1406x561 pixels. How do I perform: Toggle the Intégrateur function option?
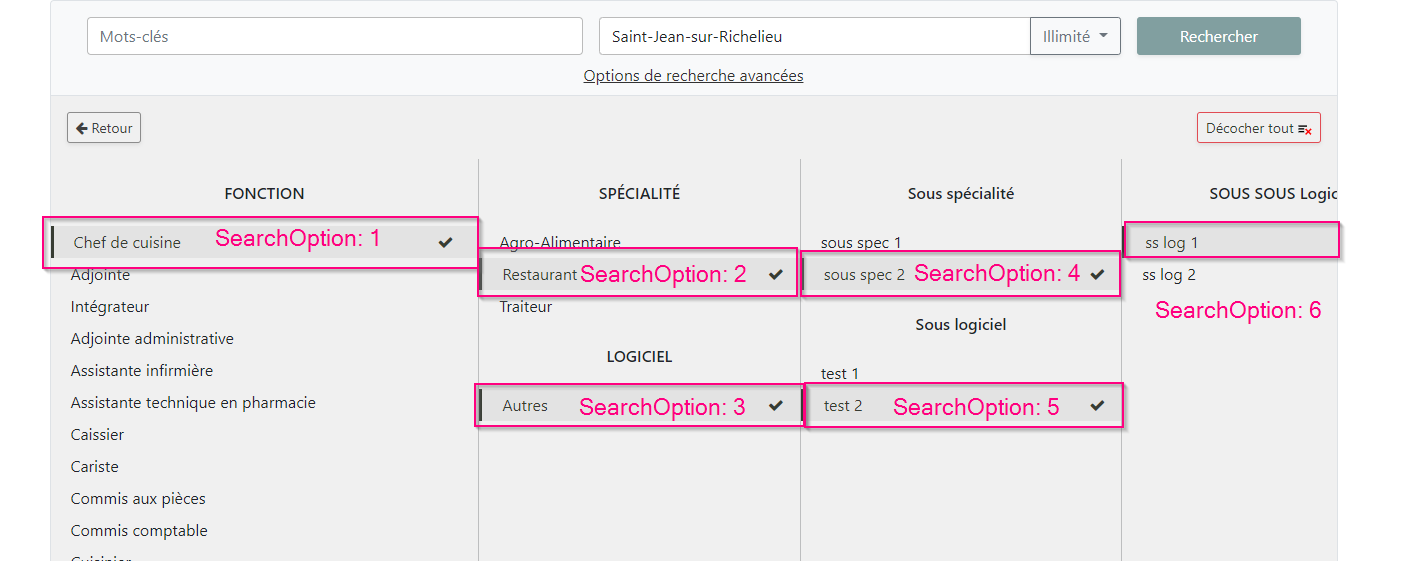point(109,307)
